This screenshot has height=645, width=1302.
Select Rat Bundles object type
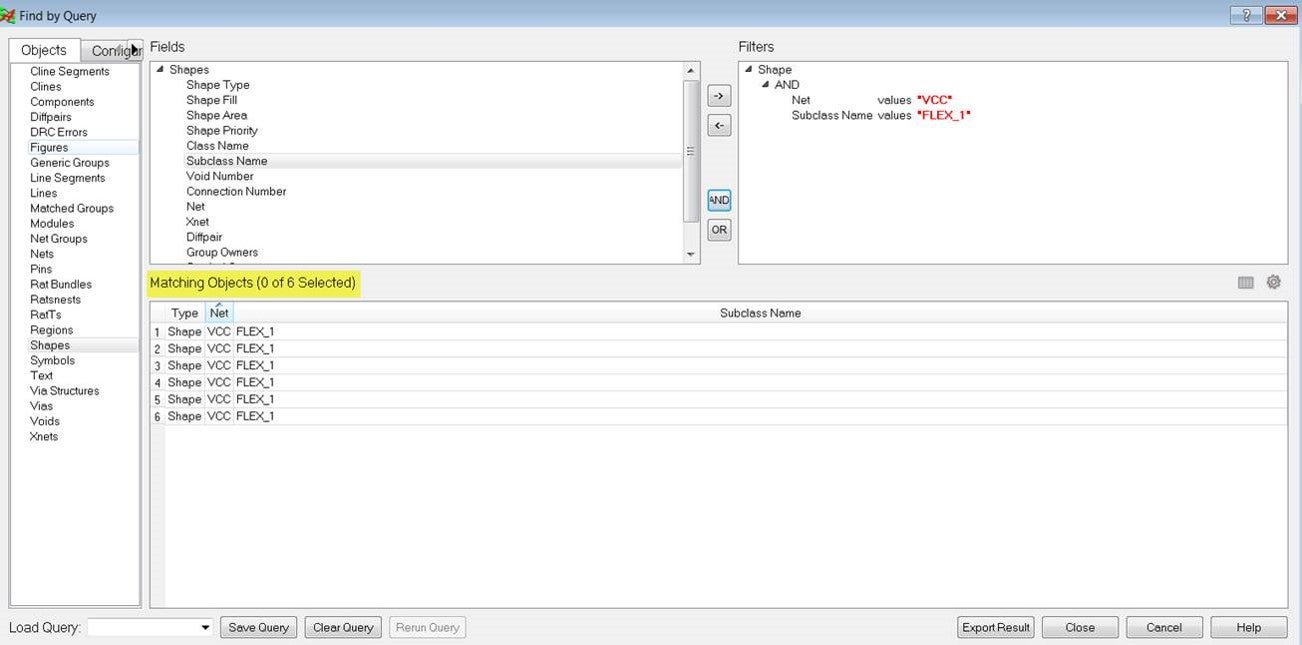tap(61, 285)
